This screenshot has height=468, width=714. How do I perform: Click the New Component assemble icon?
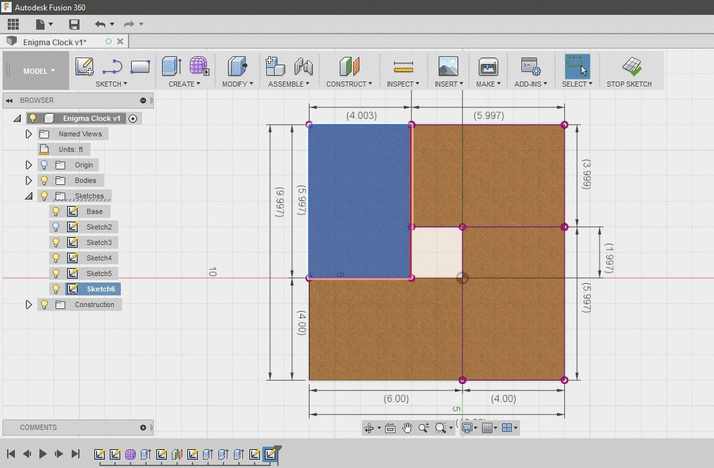(x=275, y=66)
